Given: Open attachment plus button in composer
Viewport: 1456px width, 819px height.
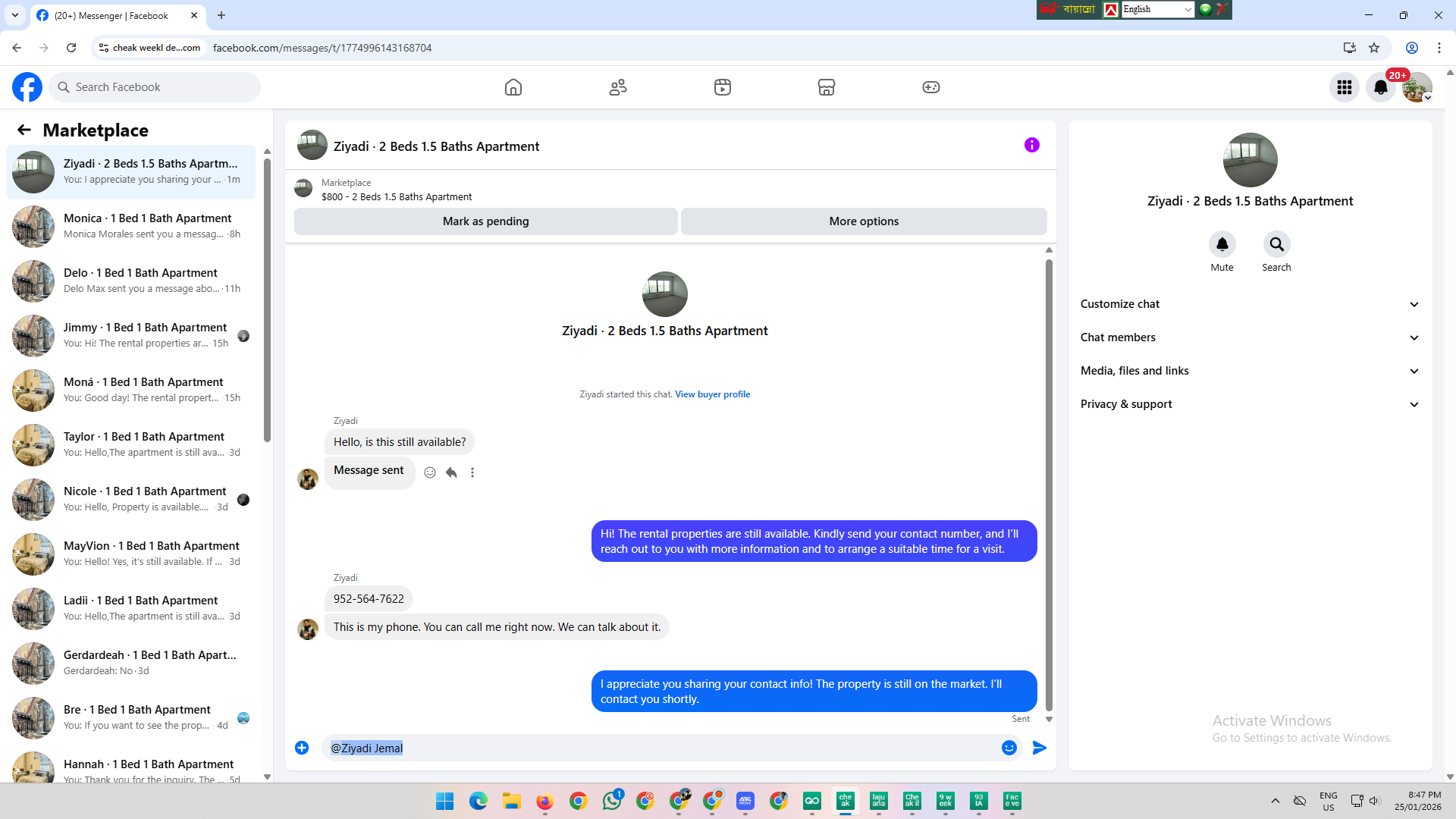Looking at the screenshot, I should coord(302,748).
